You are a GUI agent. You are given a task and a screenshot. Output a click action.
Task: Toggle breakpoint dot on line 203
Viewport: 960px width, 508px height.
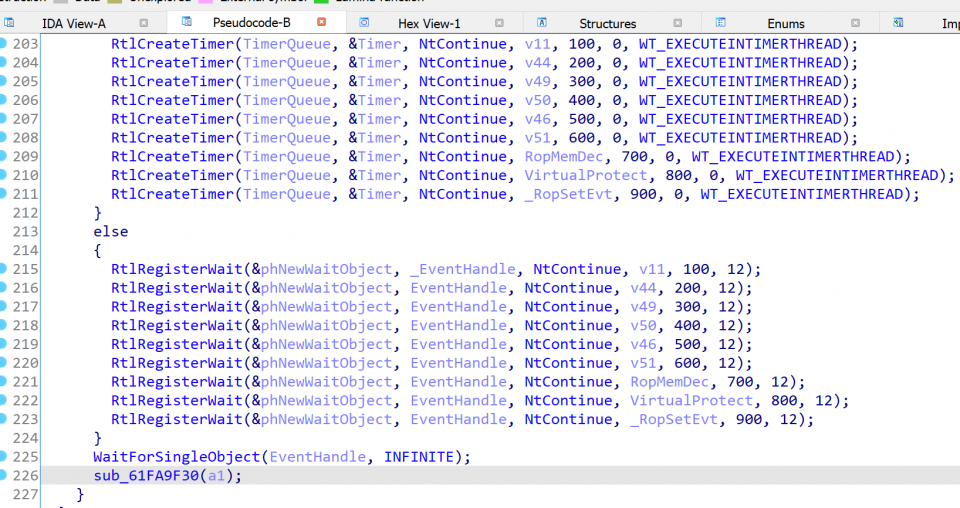(x=2, y=43)
